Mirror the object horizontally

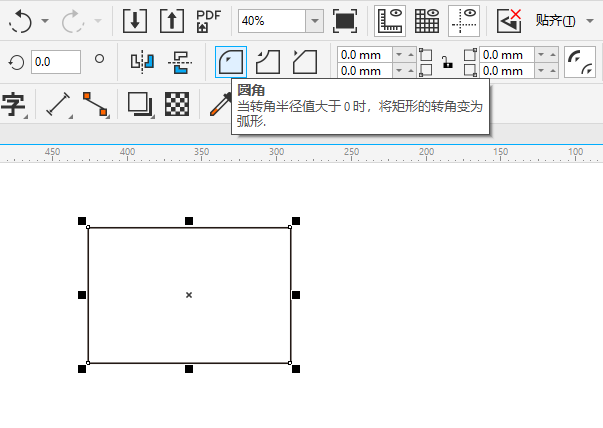[x=141, y=62]
